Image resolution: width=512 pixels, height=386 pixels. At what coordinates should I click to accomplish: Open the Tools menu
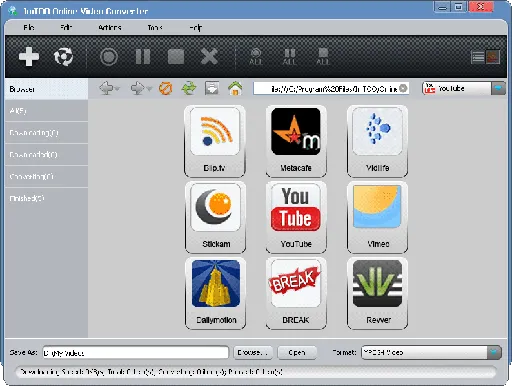(155, 27)
